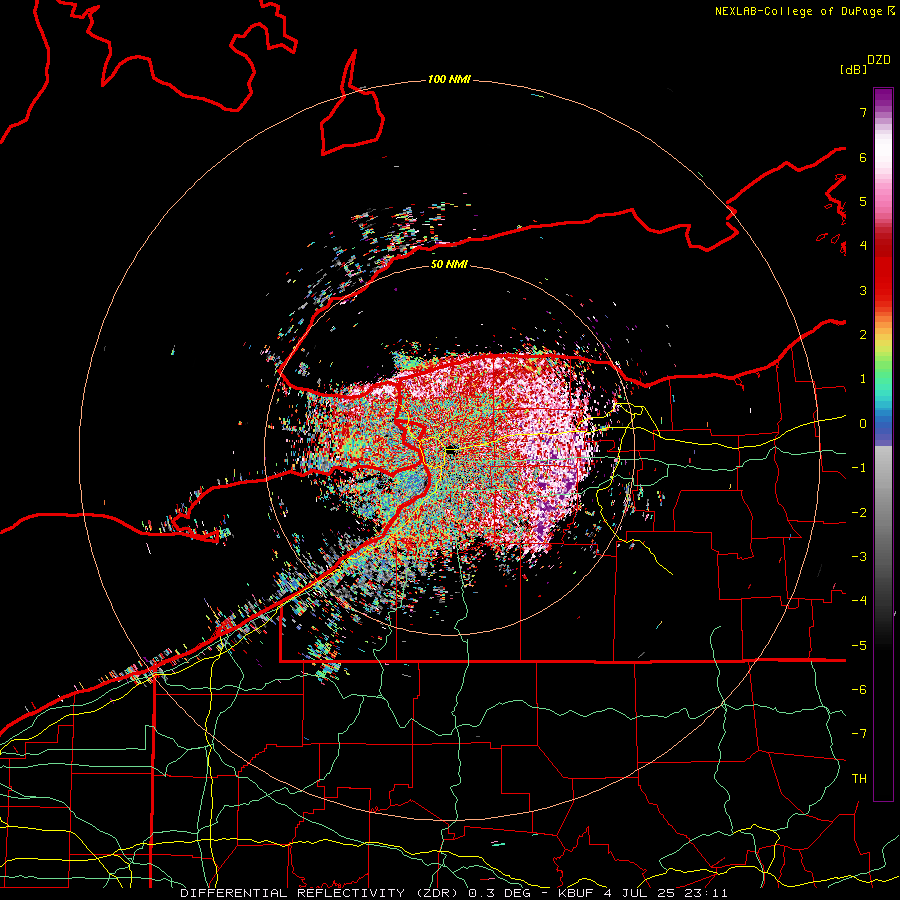This screenshot has height=900, width=900.
Task: Click the [dB] unit label
Action: click(854, 69)
